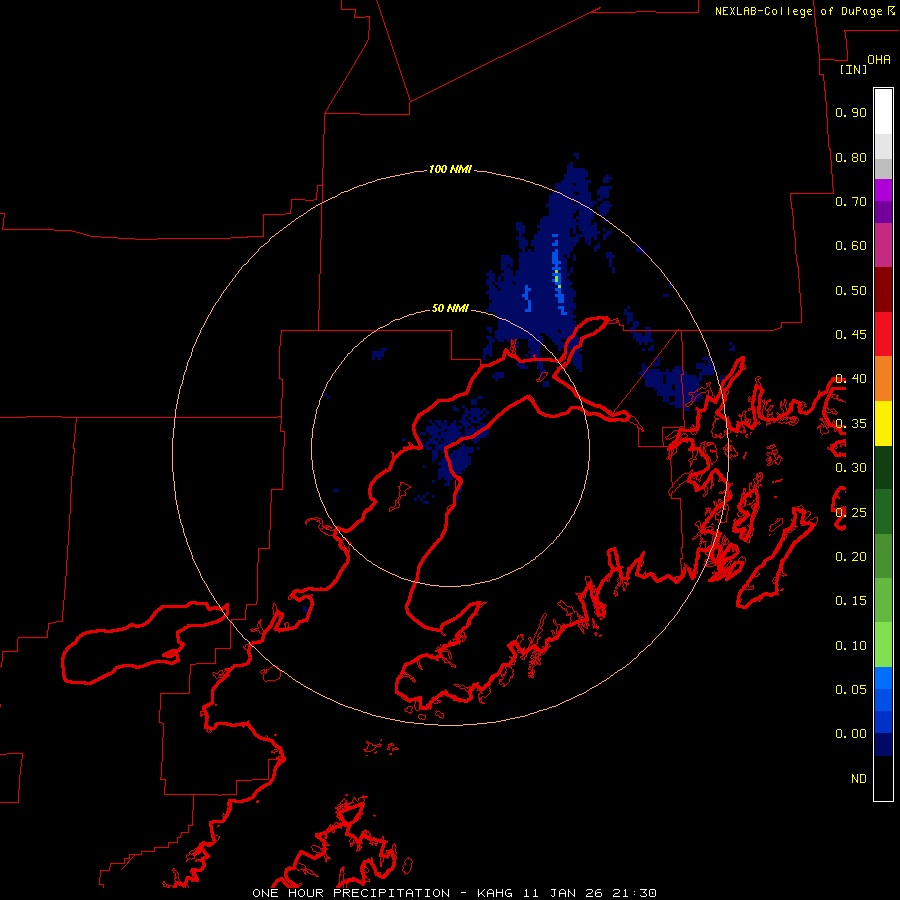Click the 0.05 legend value
The image size is (900, 900).
[x=851, y=690]
